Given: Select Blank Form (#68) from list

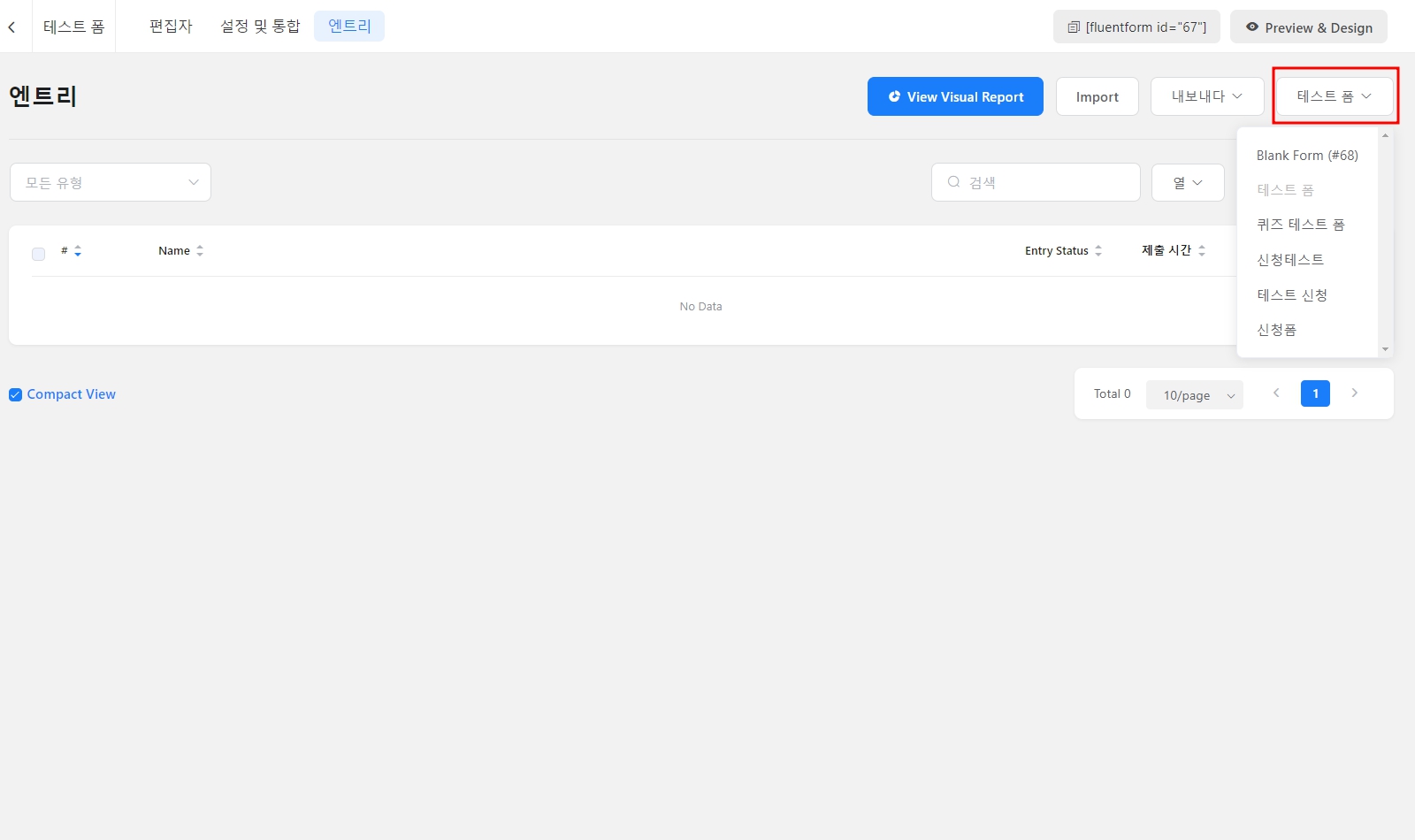Looking at the screenshot, I should tap(1307, 156).
